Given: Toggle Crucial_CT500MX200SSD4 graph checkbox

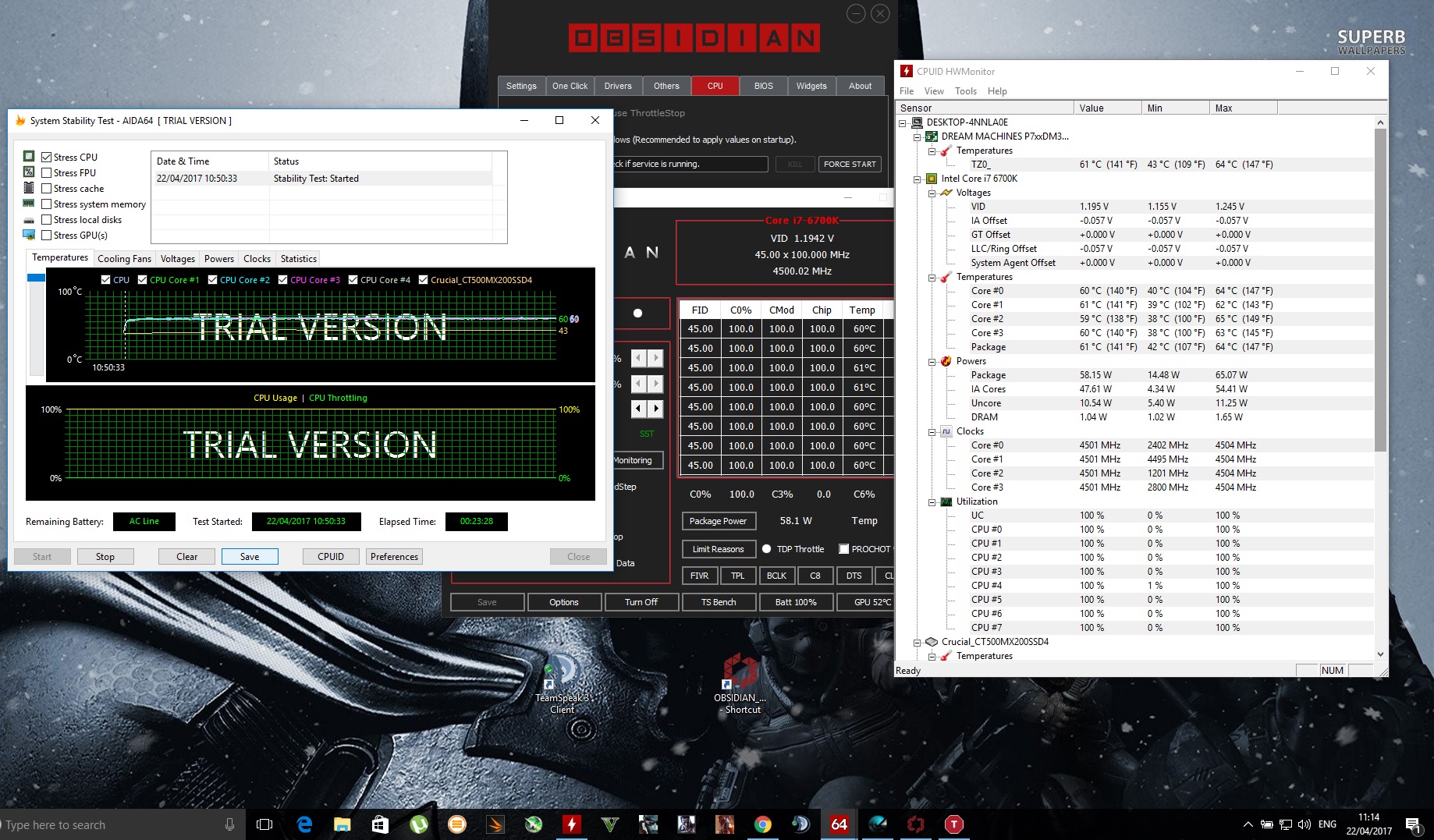Looking at the screenshot, I should point(423,279).
